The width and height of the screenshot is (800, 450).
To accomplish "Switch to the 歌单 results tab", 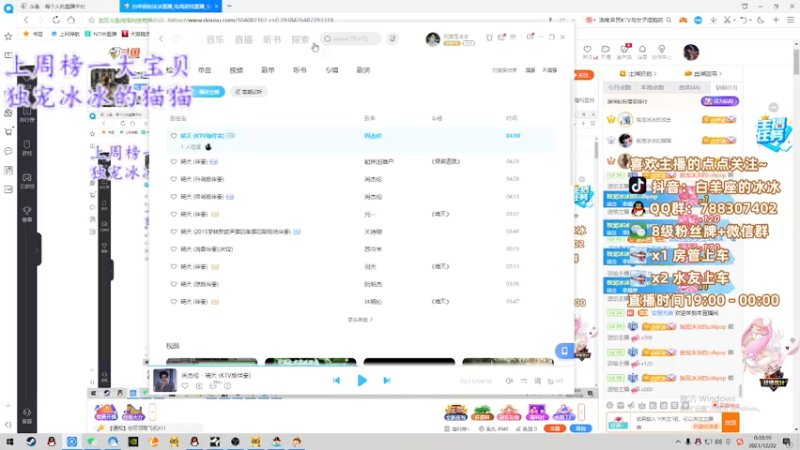I will click(x=268, y=70).
